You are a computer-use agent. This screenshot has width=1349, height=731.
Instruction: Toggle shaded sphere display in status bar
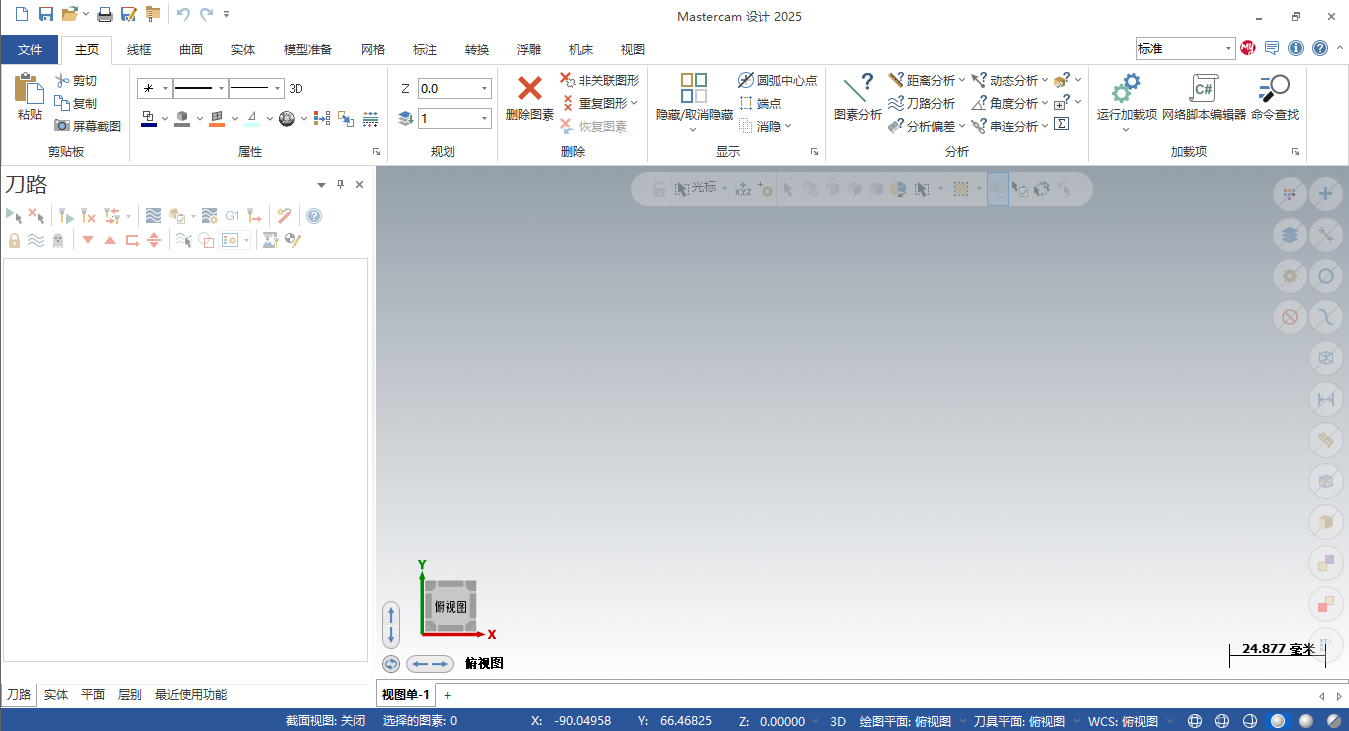click(1277, 721)
